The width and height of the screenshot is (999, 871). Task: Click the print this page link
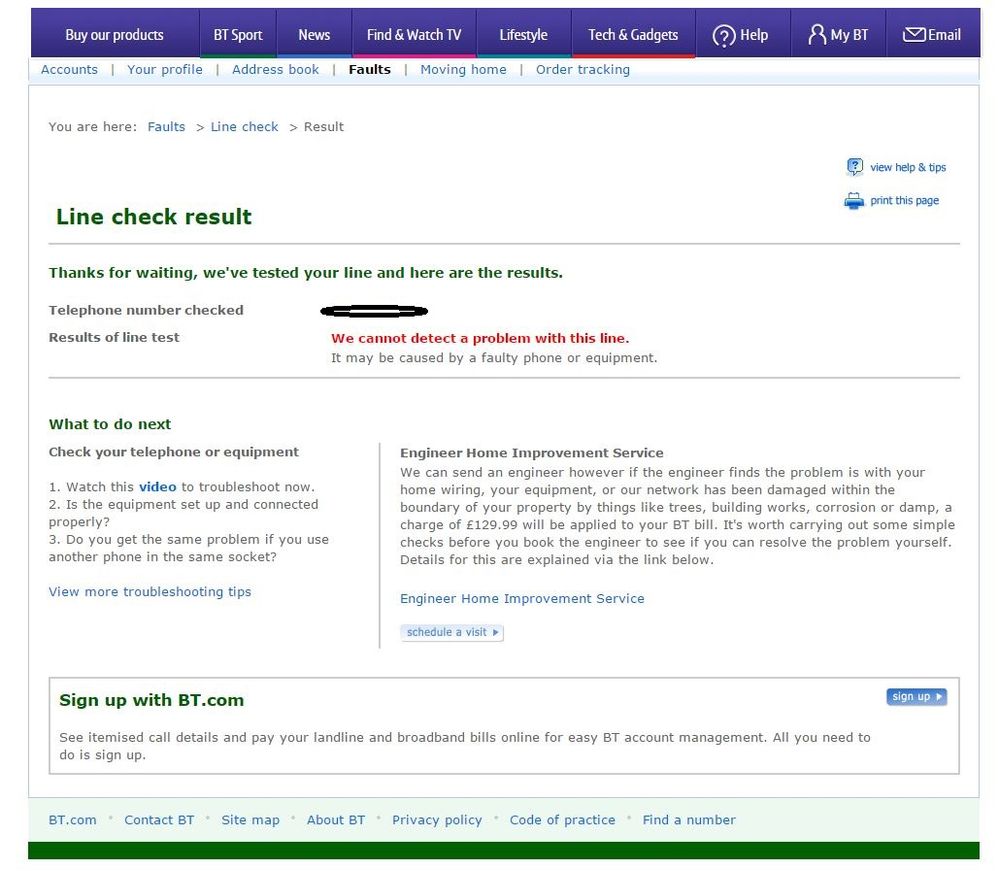click(x=905, y=201)
